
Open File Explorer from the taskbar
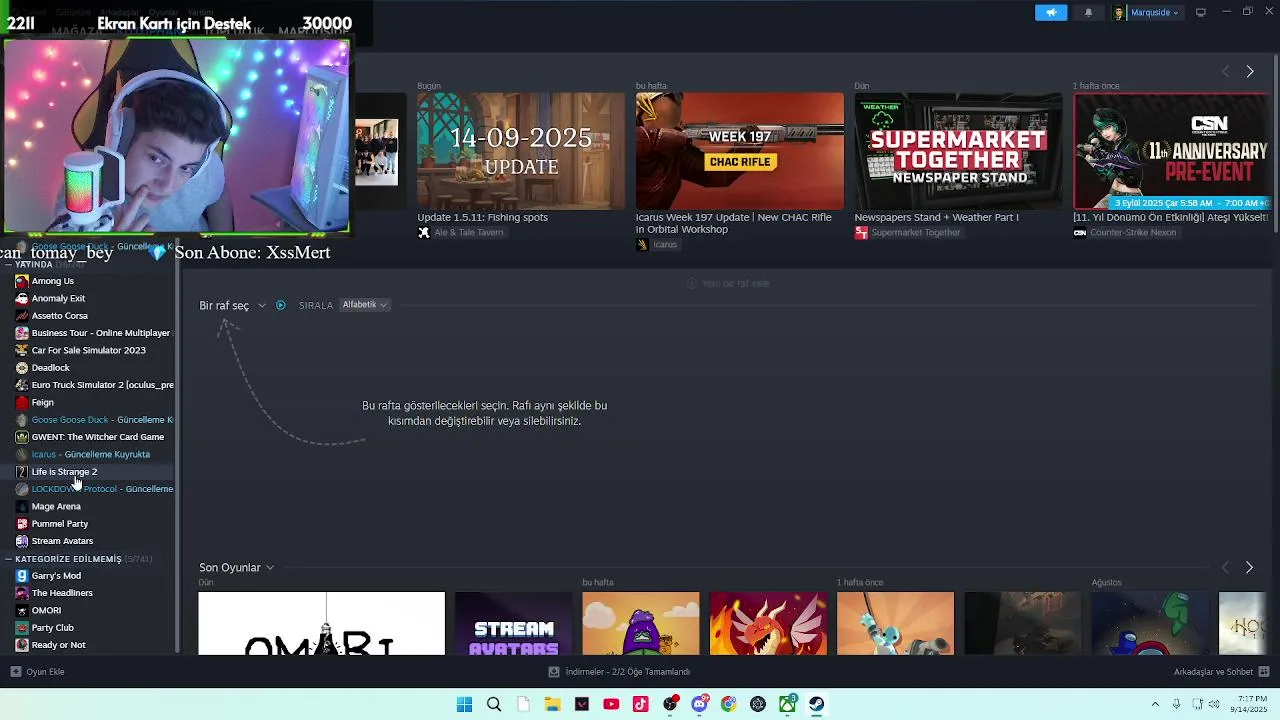(552, 704)
